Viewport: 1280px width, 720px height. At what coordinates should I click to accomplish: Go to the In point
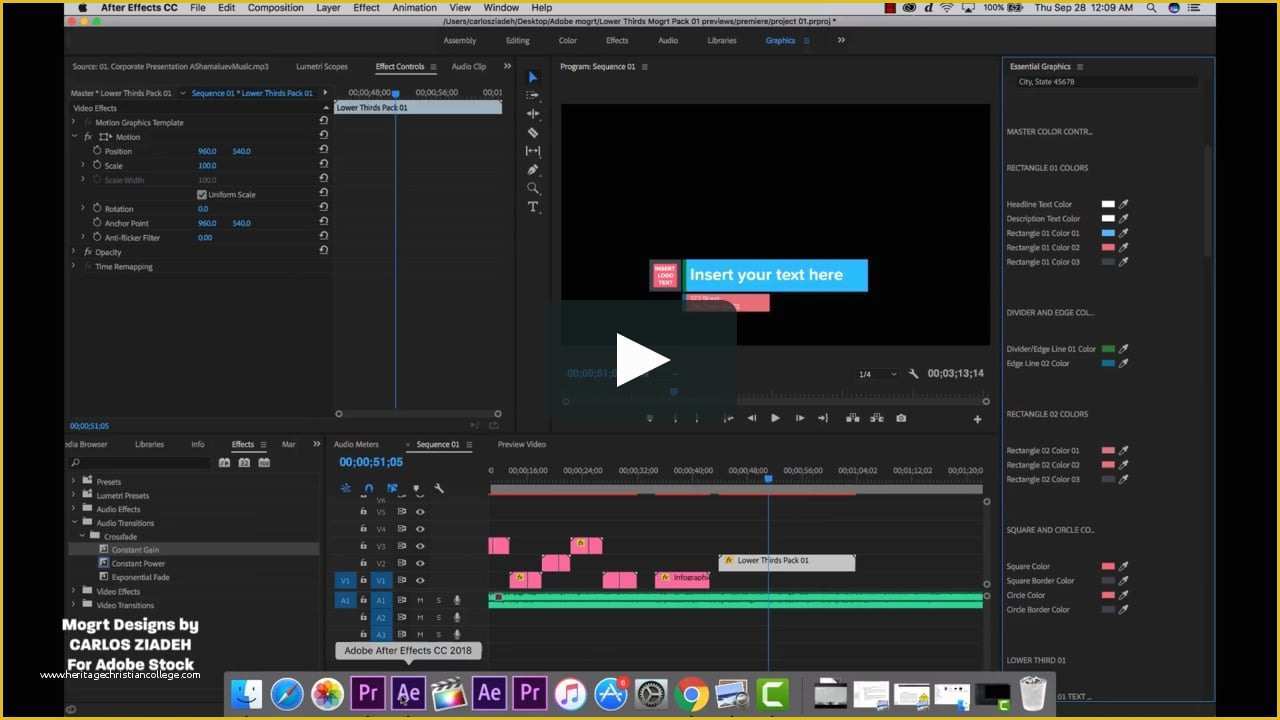[x=728, y=418]
